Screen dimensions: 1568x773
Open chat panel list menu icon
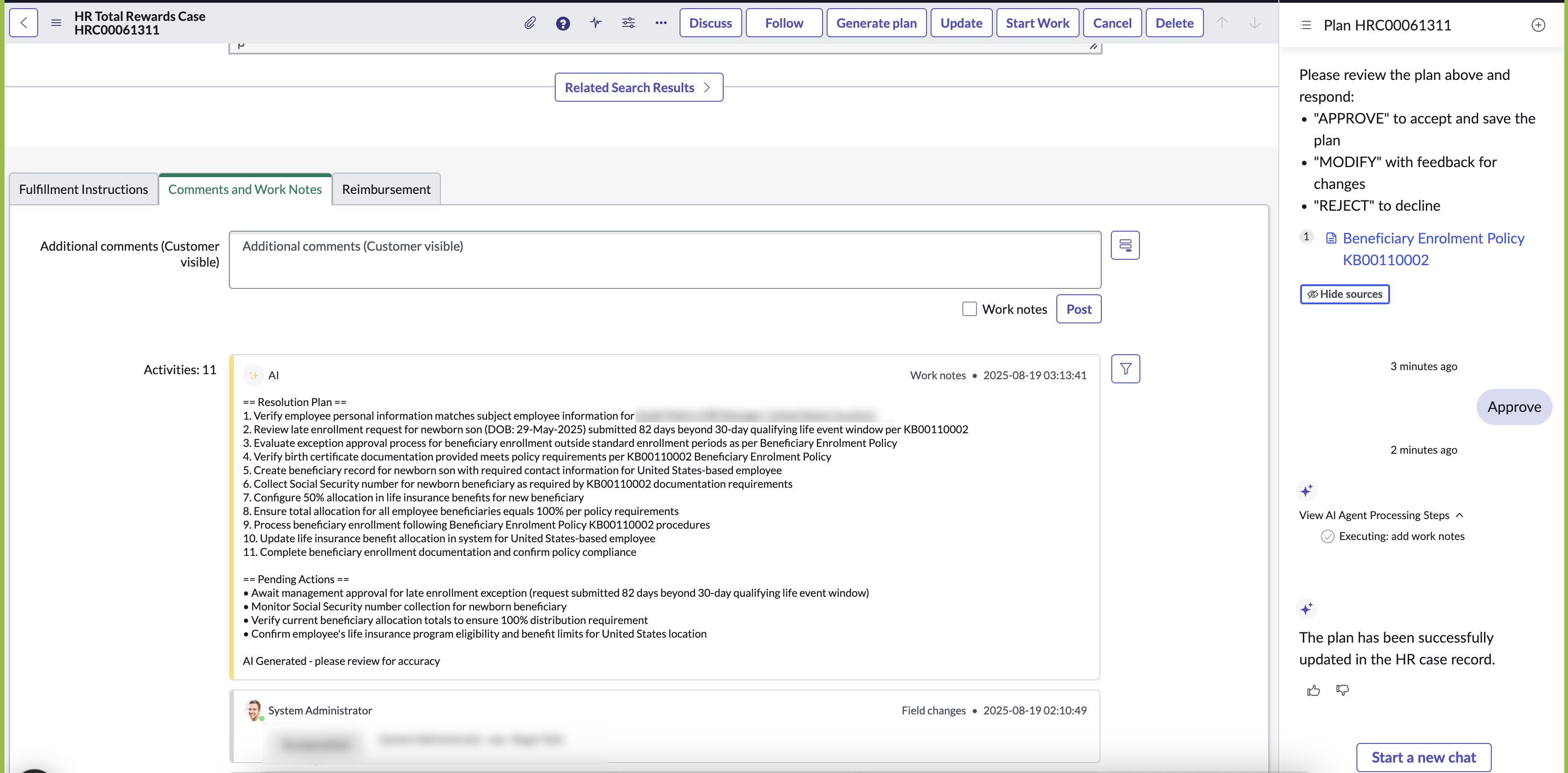click(1305, 25)
